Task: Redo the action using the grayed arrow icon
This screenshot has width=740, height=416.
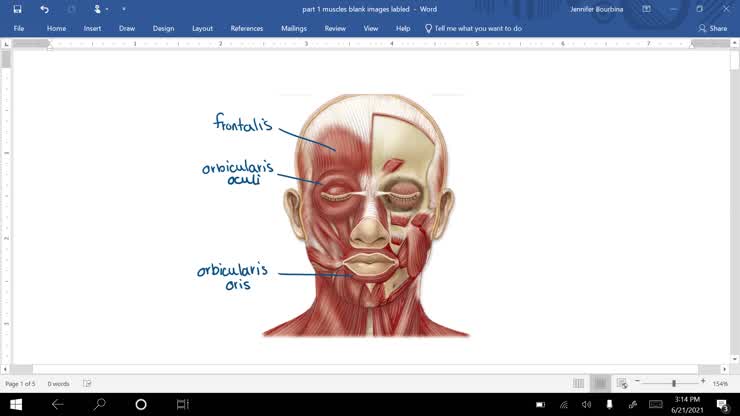Action: click(72, 9)
